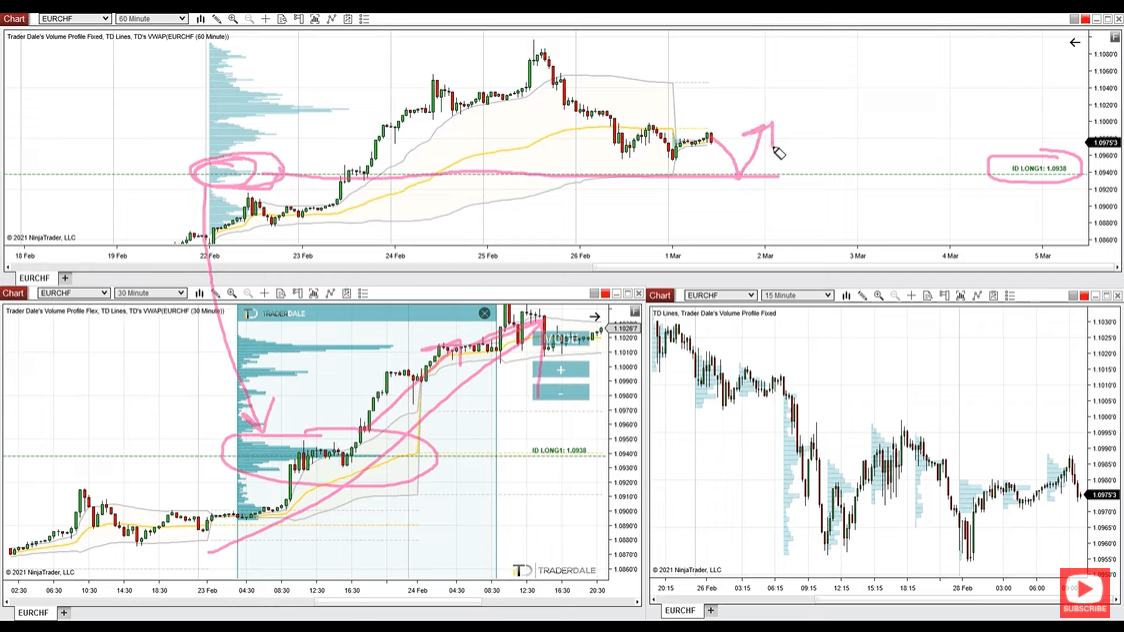The width and height of the screenshot is (1124, 632).
Task: Open Chart menu of the 15 Minute window
Action: coord(660,295)
